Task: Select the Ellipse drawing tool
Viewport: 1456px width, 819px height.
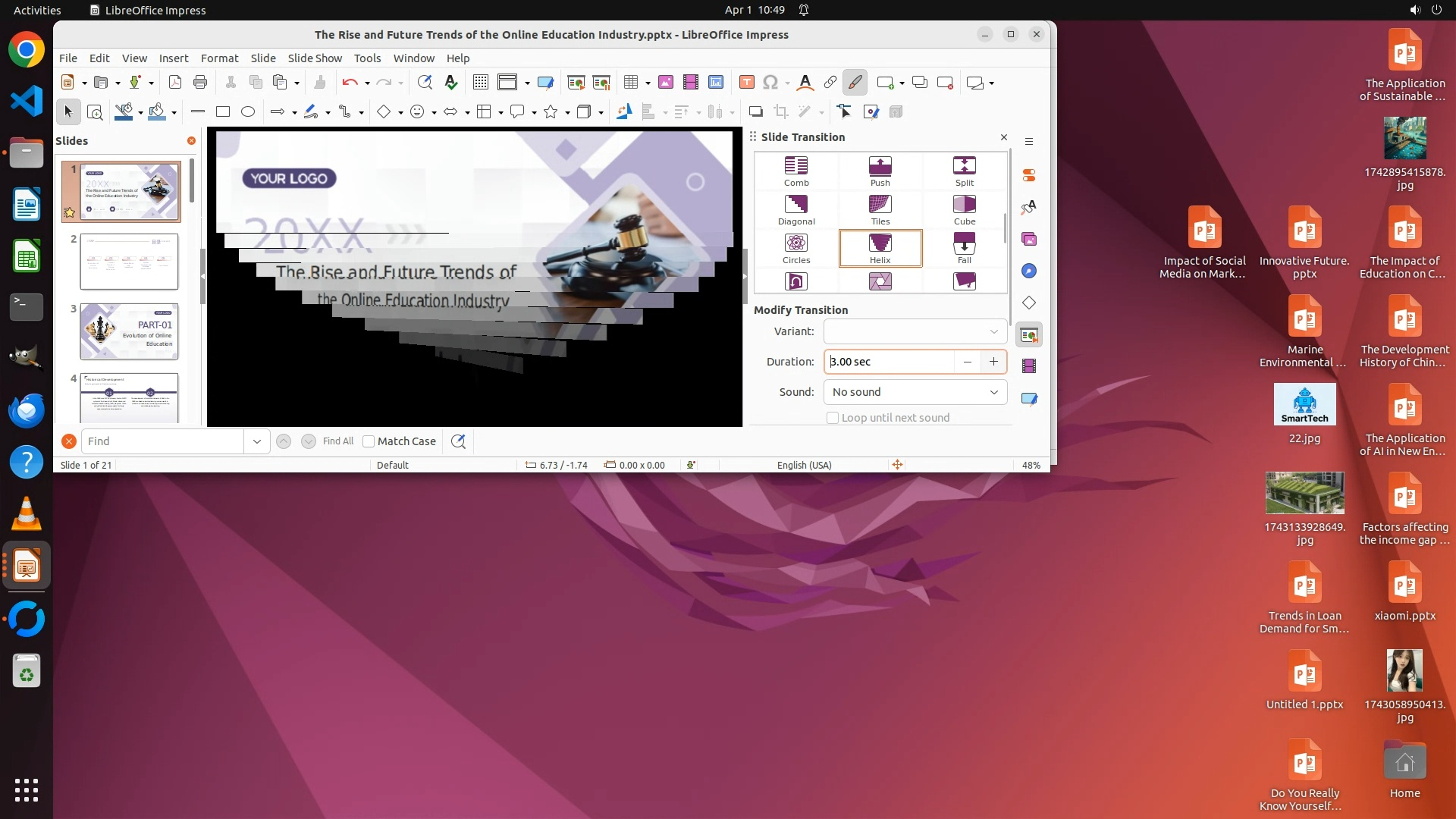Action: coord(248,112)
